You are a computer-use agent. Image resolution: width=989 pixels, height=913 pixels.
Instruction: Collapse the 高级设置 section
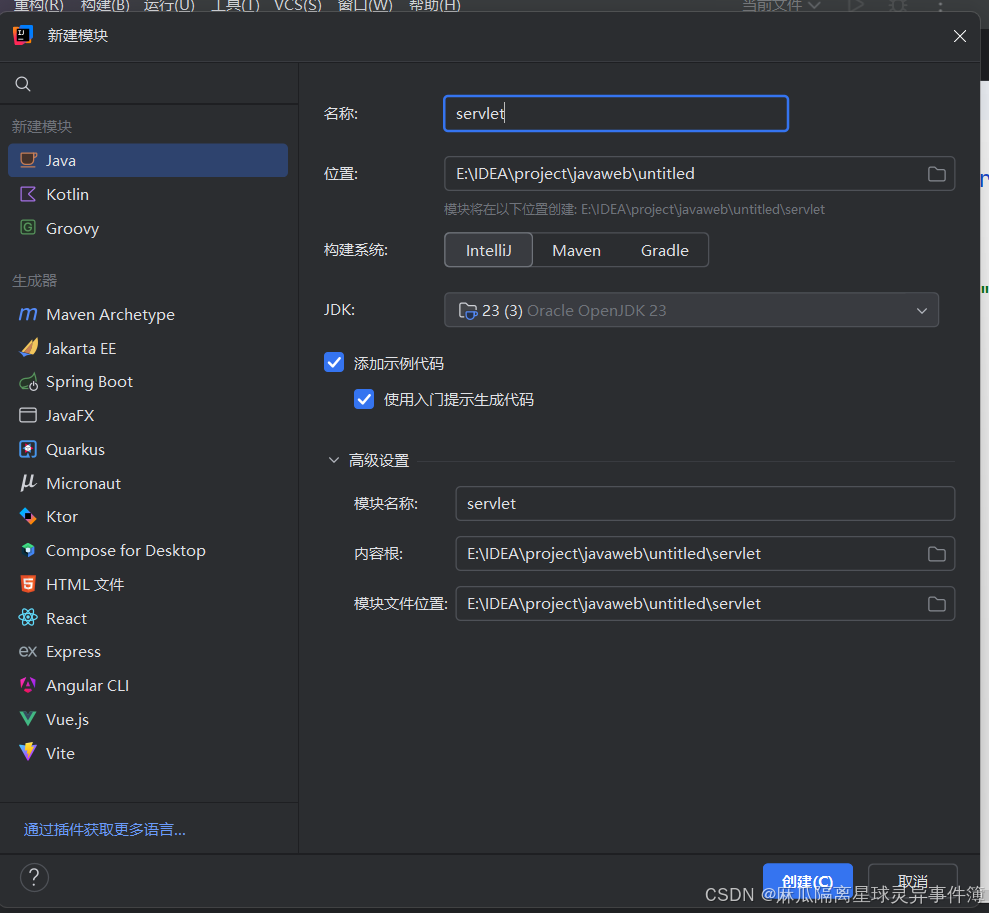[334, 460]
